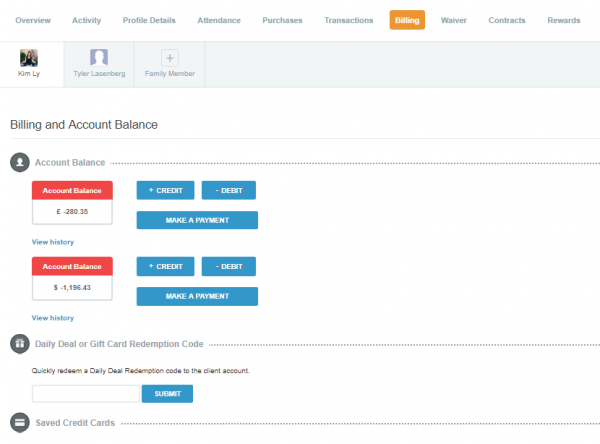Select Tyler Lasenberg avatar

99,58
